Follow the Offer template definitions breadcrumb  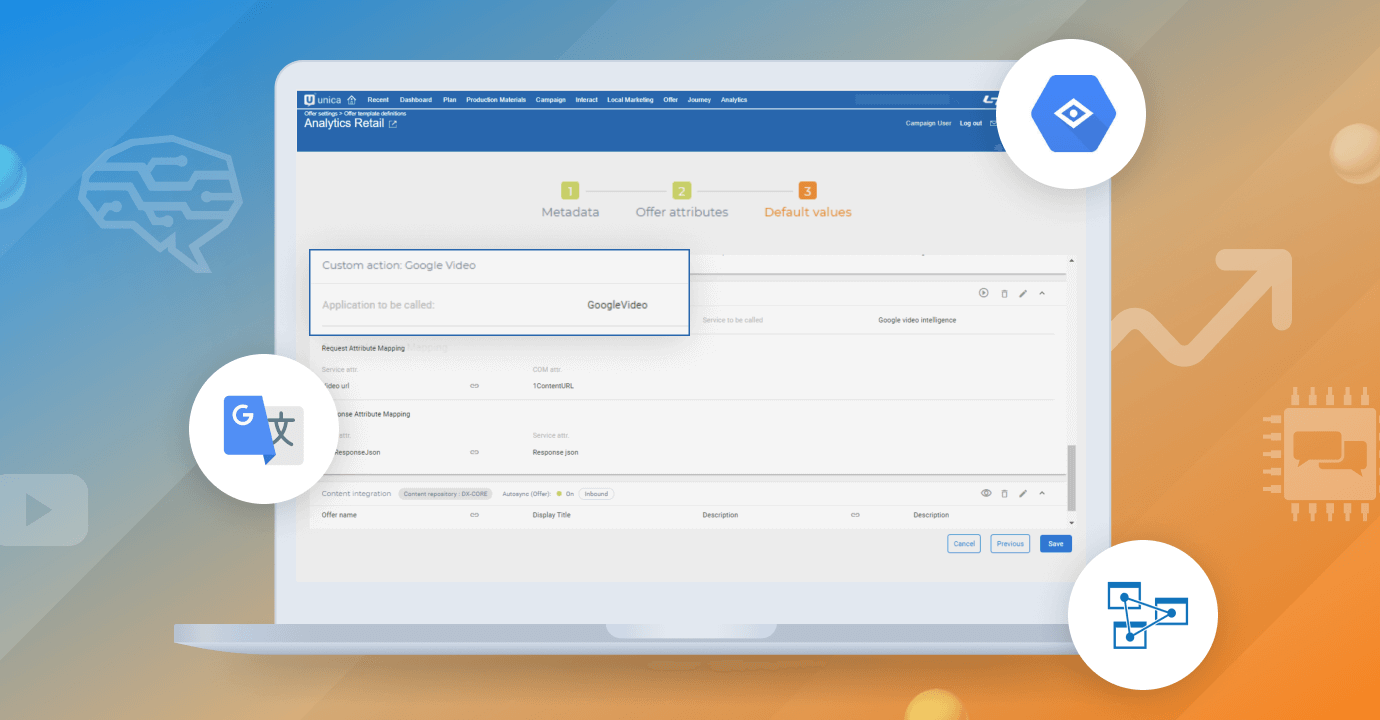coord(375,113)
